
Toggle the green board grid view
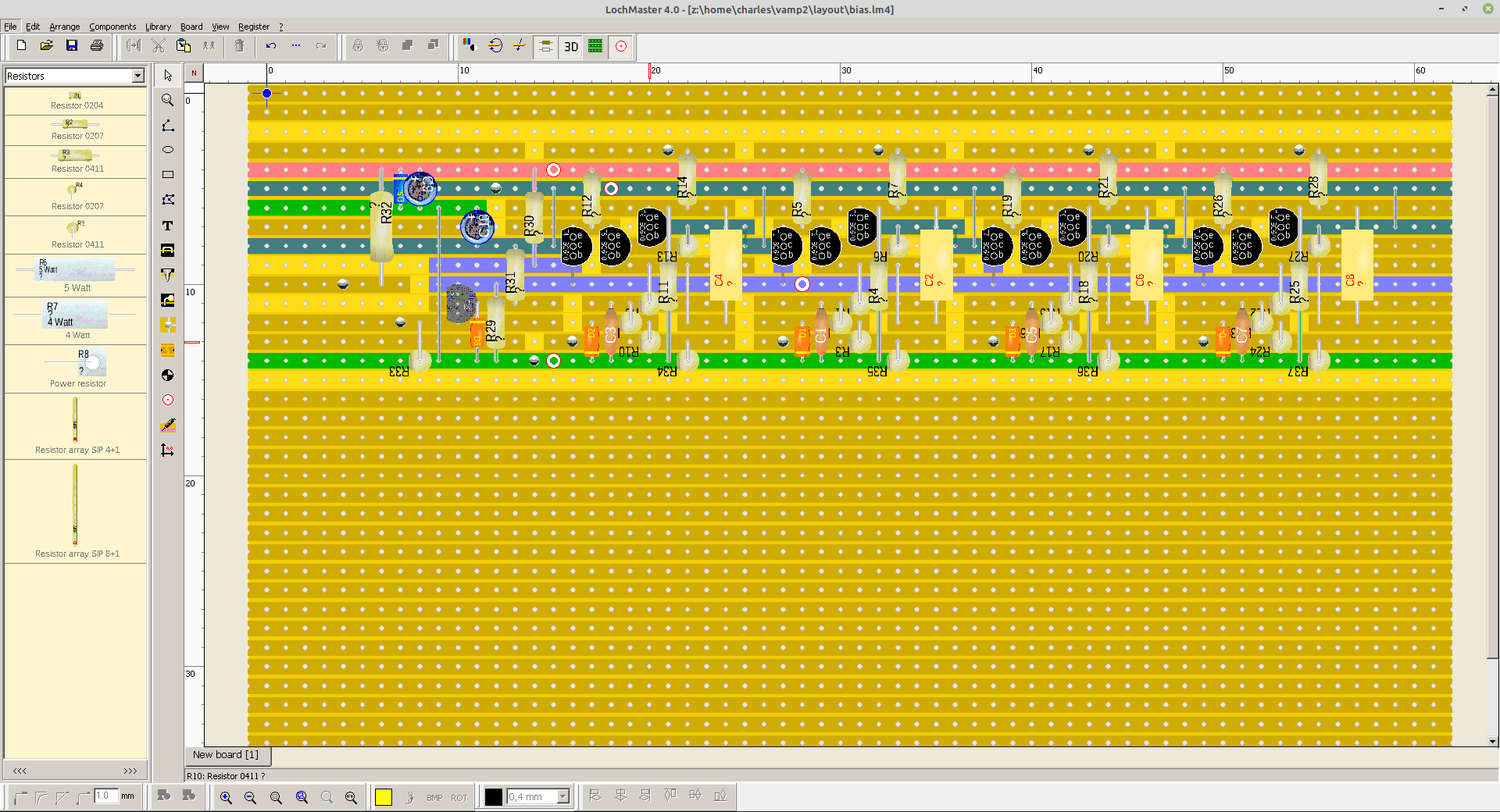[x=596, y=47]
